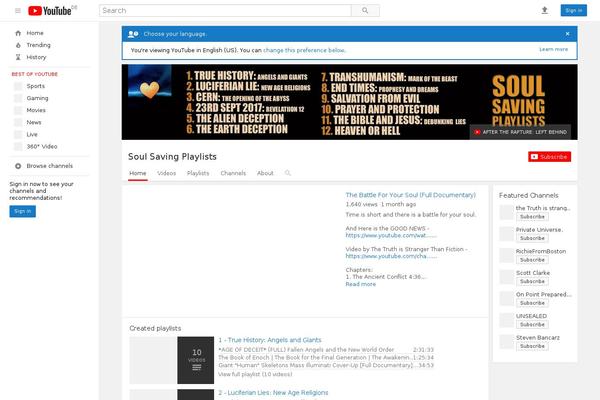The image size is (600, 400).
Task: Click the Browse channels plus icon
Action: point(18,166)
